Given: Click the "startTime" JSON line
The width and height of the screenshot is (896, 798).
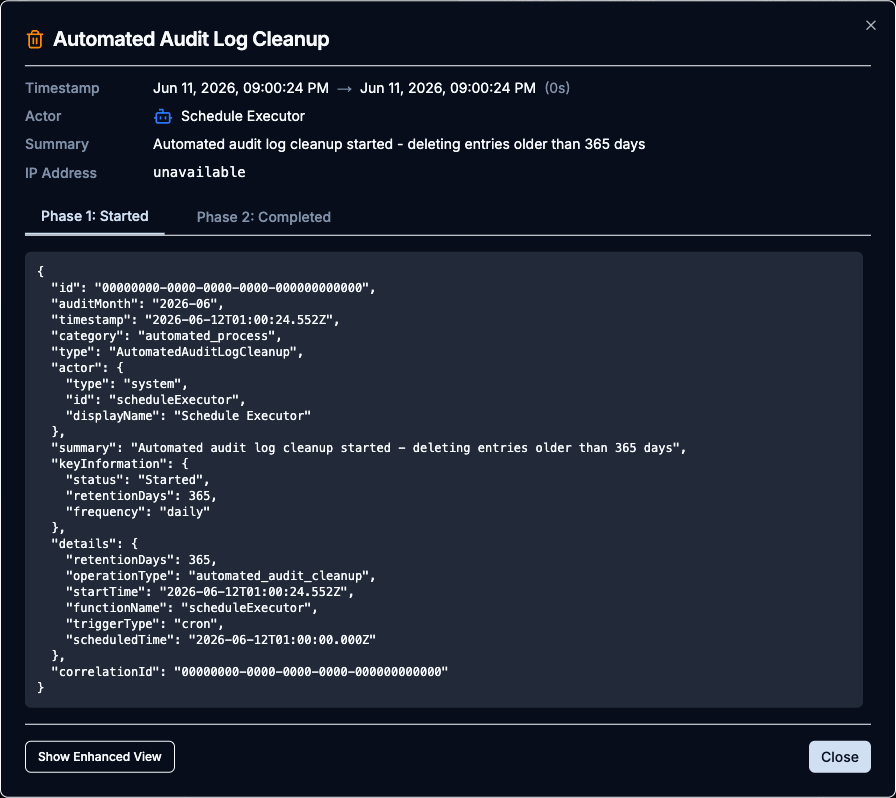Looking at the screenshot, I should pos(210,592).
